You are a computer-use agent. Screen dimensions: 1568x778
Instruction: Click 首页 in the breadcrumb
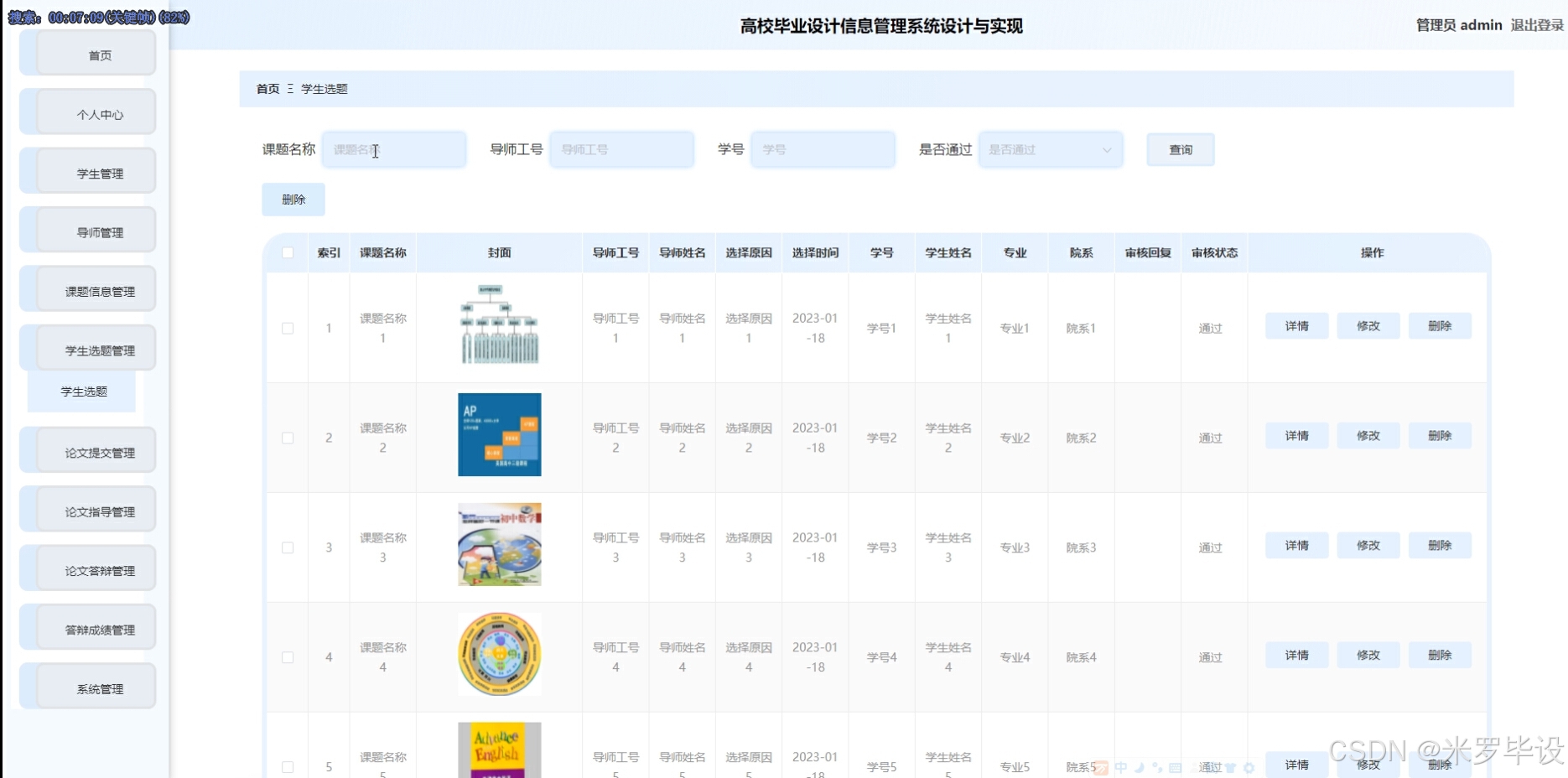coord(267,89)
